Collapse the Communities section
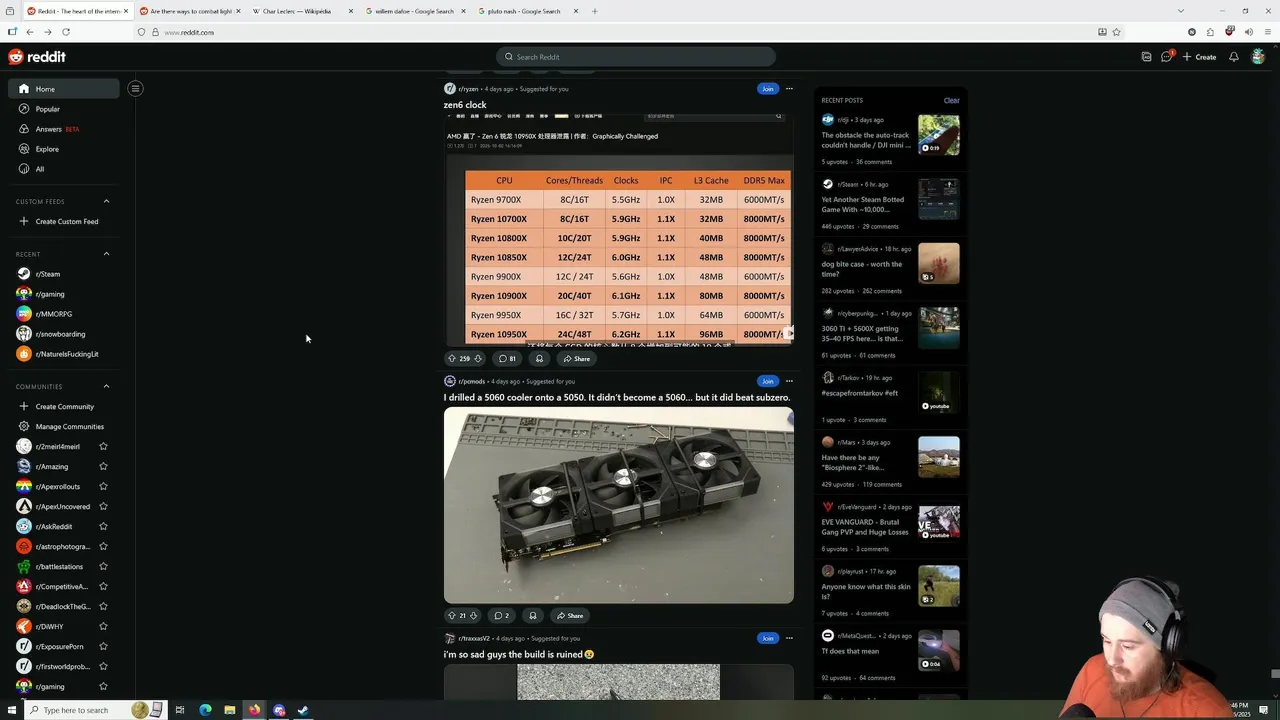Screen dimensions: 1280x720 point(106,386)
